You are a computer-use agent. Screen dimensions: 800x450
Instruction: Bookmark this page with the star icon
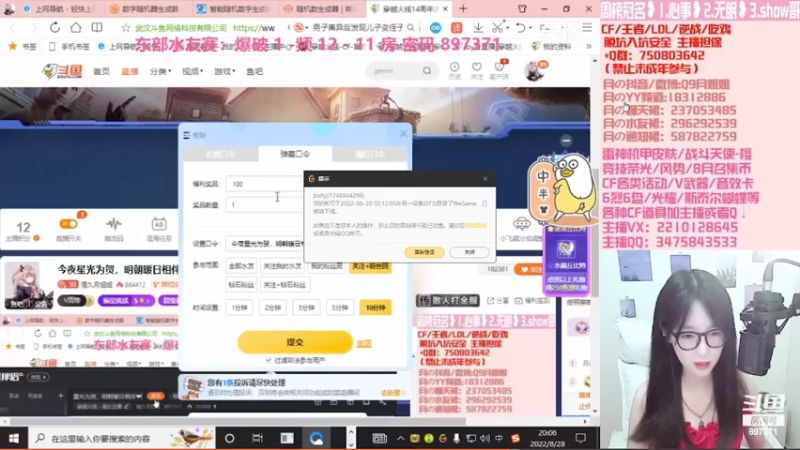point(126,28)
